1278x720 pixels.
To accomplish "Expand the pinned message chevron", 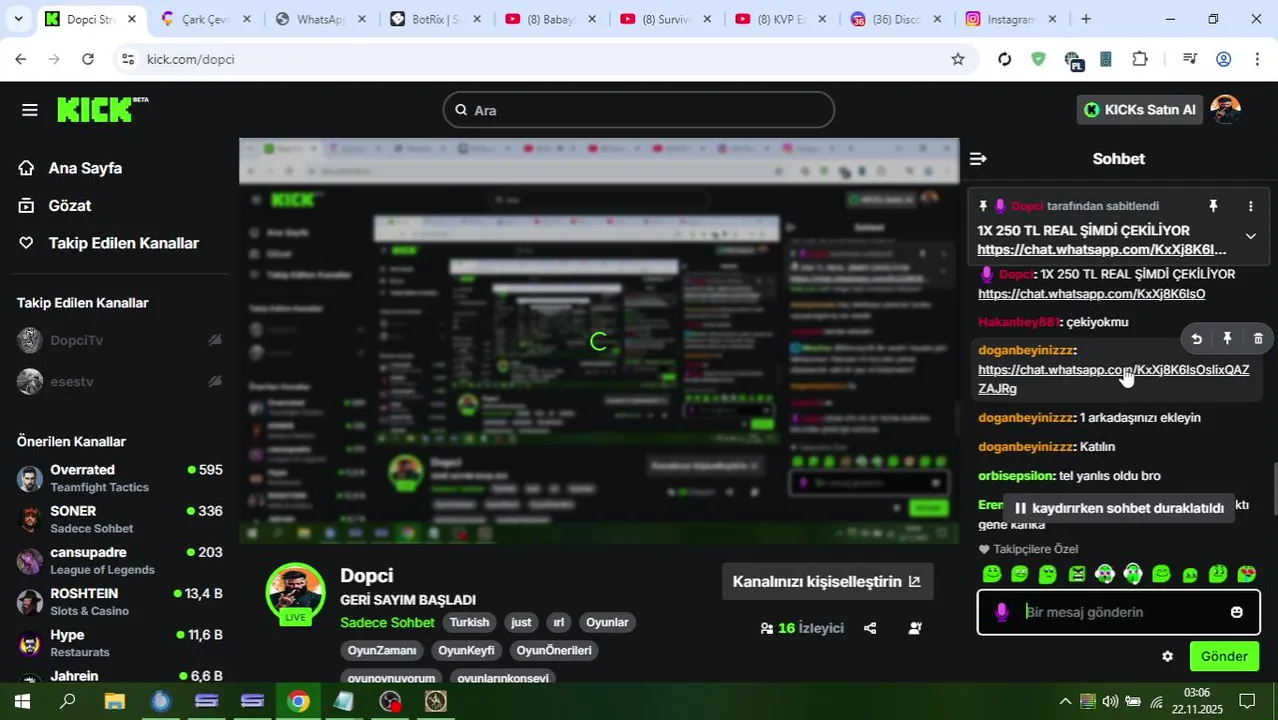I will [1250, 236].
